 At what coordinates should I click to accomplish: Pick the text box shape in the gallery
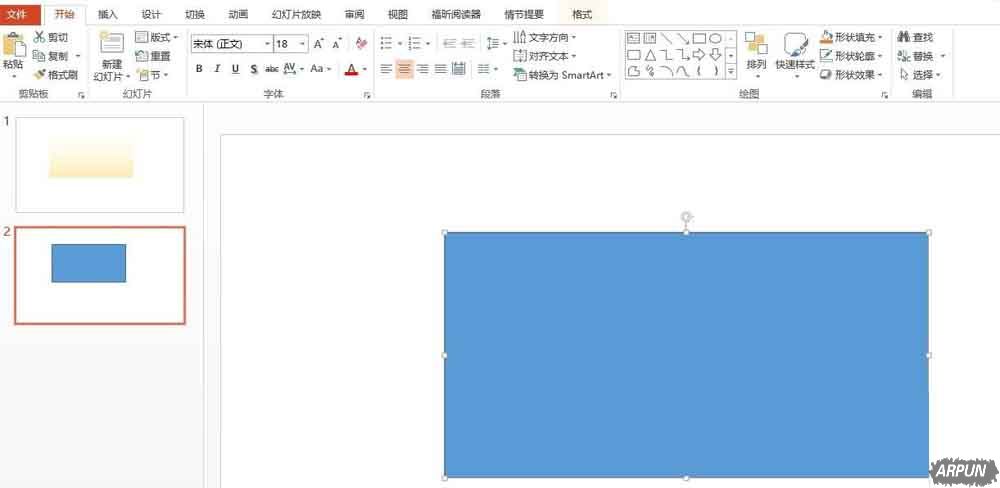[x=633, y=38]
